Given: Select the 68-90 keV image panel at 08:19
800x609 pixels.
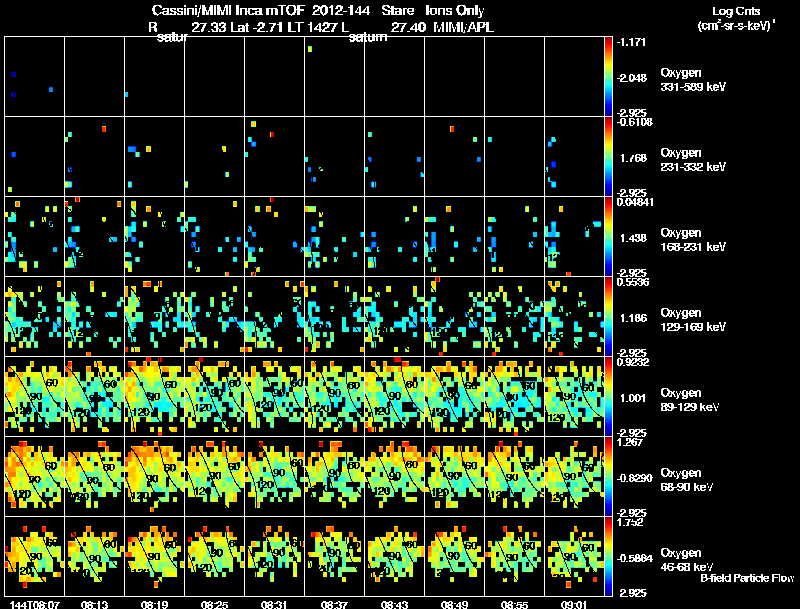Looking at the screenshot, I should tap(155, 476).
